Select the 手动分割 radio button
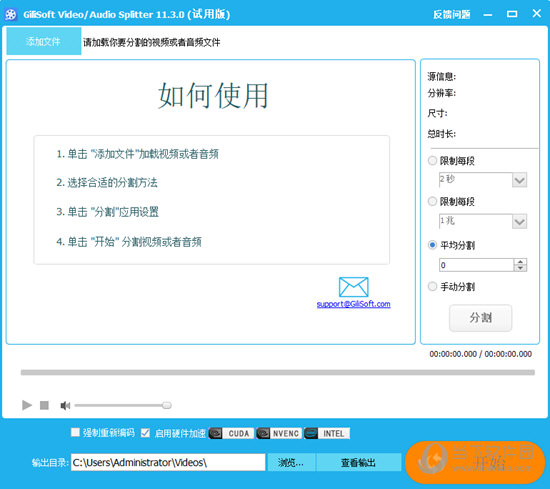The width and height of the screenshot is (550, 489). pos(432,286)
